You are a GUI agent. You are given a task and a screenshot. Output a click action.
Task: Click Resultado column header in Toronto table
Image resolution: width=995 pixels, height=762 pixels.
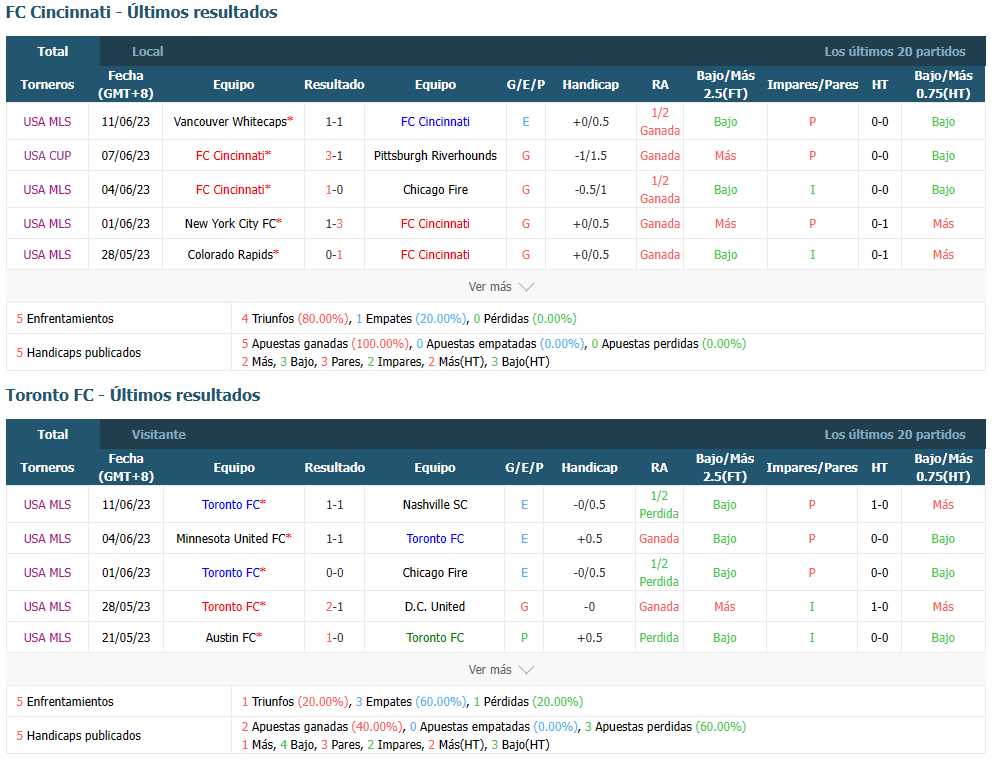coord(334,468)
